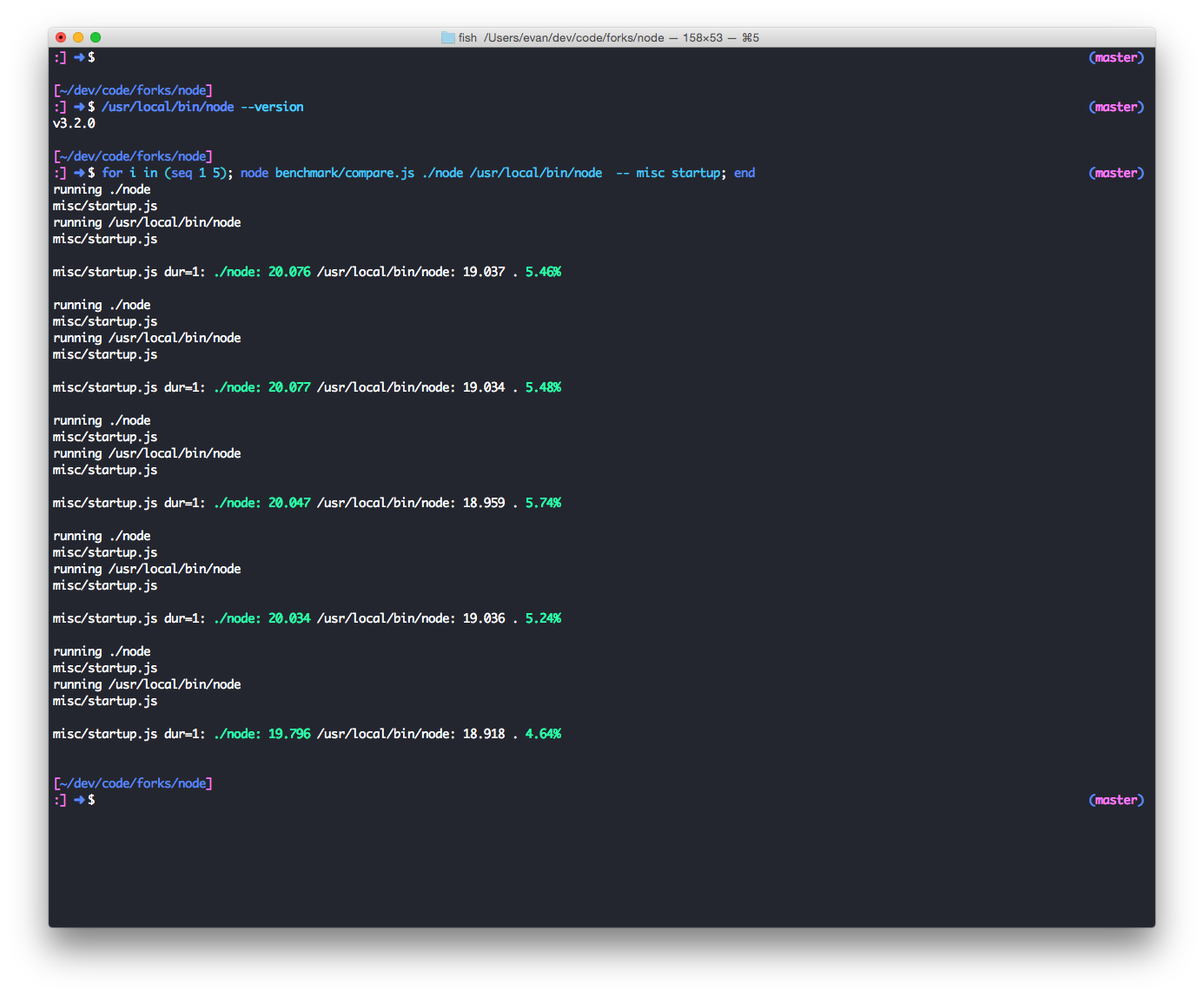Screen dimensions: 1204x997
Task: Click the yellow minimize window button
Action: pos(78,37)
